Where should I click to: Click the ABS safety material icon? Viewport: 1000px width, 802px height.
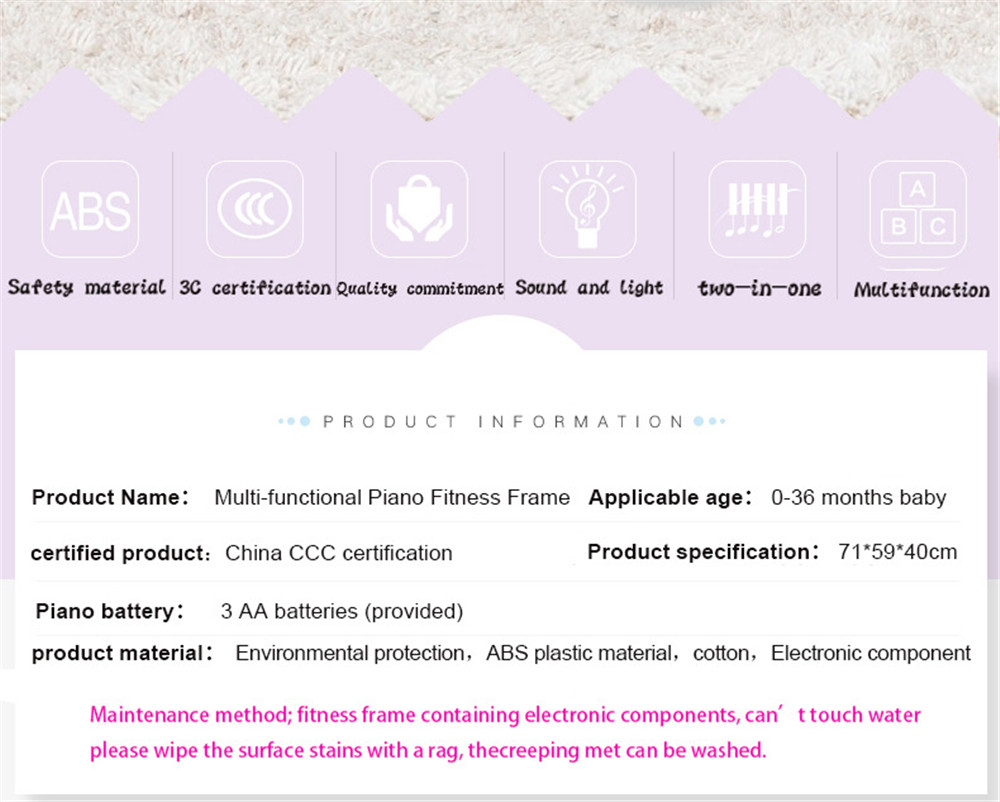pyautogui.click(x=90, y=209)
